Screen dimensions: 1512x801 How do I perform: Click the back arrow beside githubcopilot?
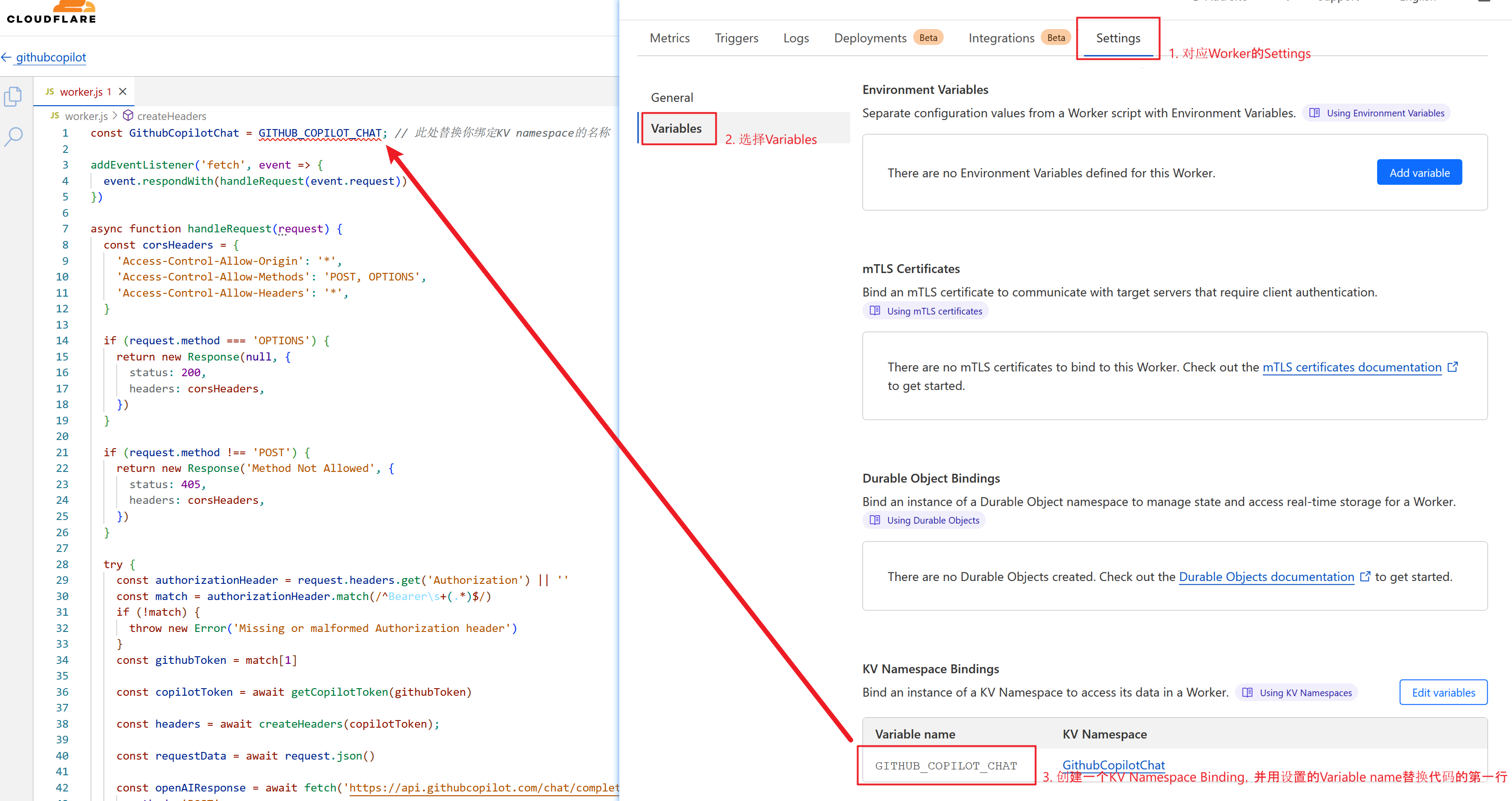(x=7, y=57)
